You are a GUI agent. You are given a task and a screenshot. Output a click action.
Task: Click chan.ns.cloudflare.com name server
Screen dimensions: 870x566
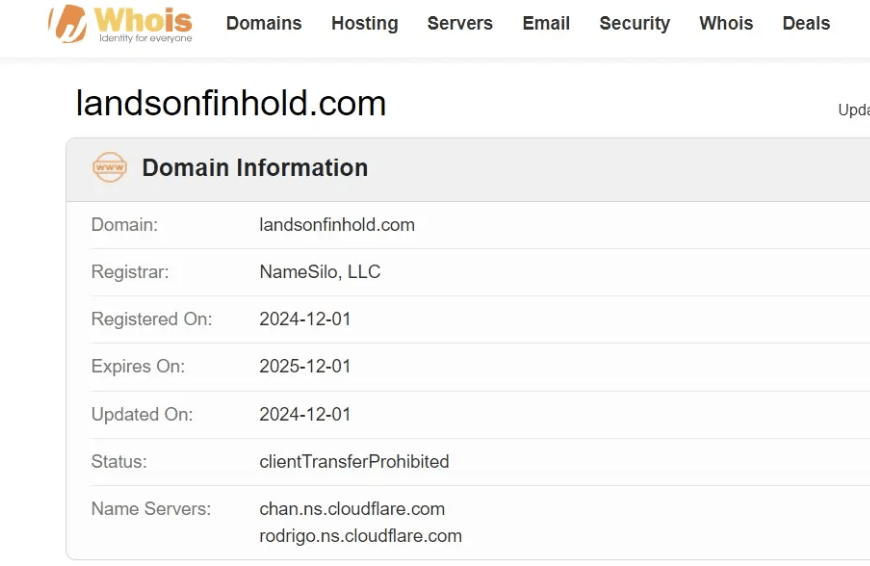tap(352, 509)
